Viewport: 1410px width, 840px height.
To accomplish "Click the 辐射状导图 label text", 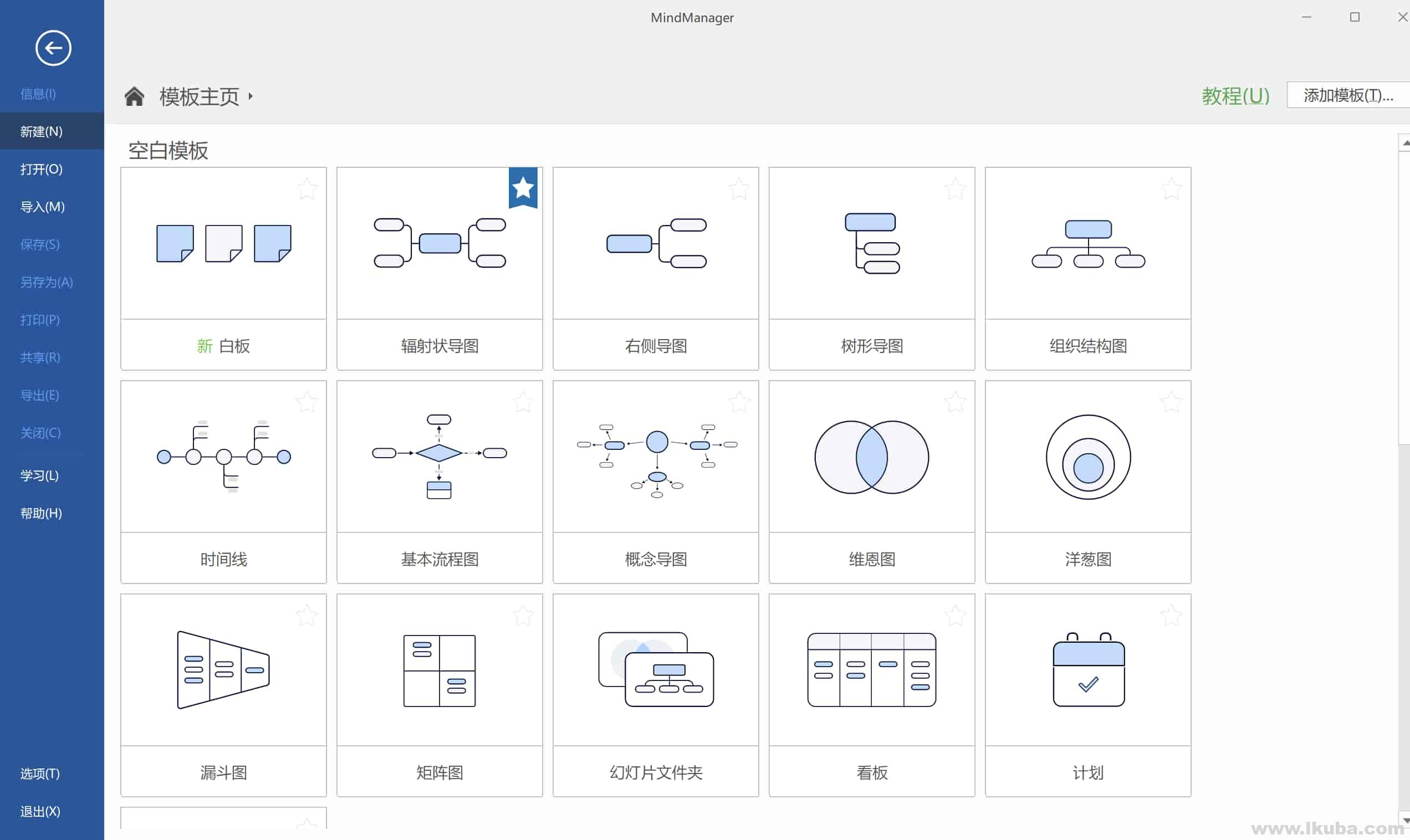I will tap(440, 345).
